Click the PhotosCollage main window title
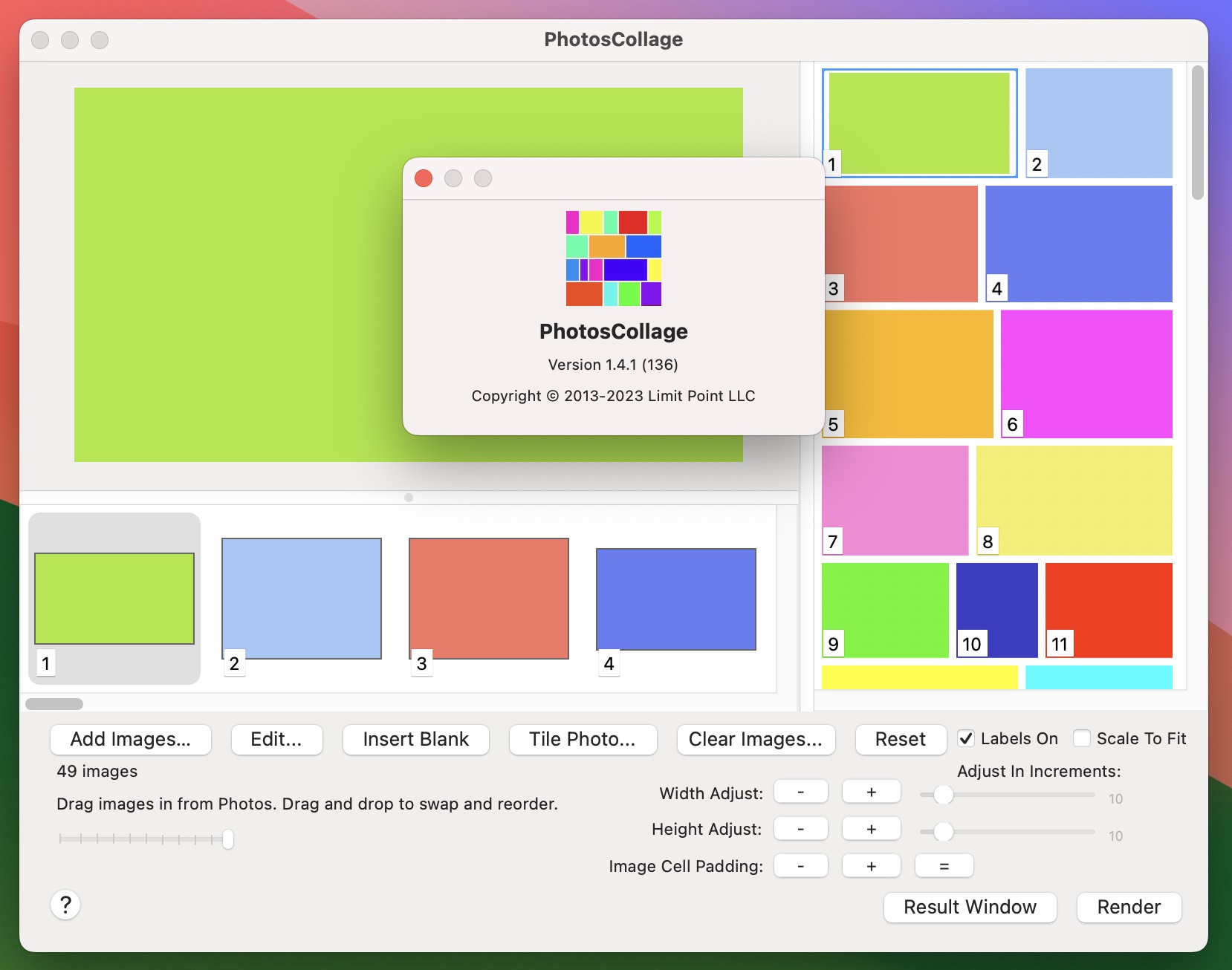The height and width of the screenshot is (970, 1232). point(614,39)
